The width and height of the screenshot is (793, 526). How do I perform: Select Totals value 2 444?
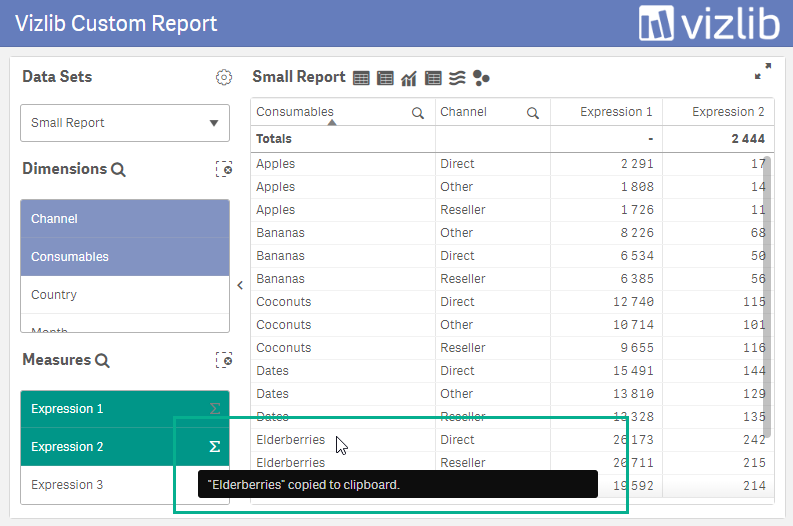(748, 139)
